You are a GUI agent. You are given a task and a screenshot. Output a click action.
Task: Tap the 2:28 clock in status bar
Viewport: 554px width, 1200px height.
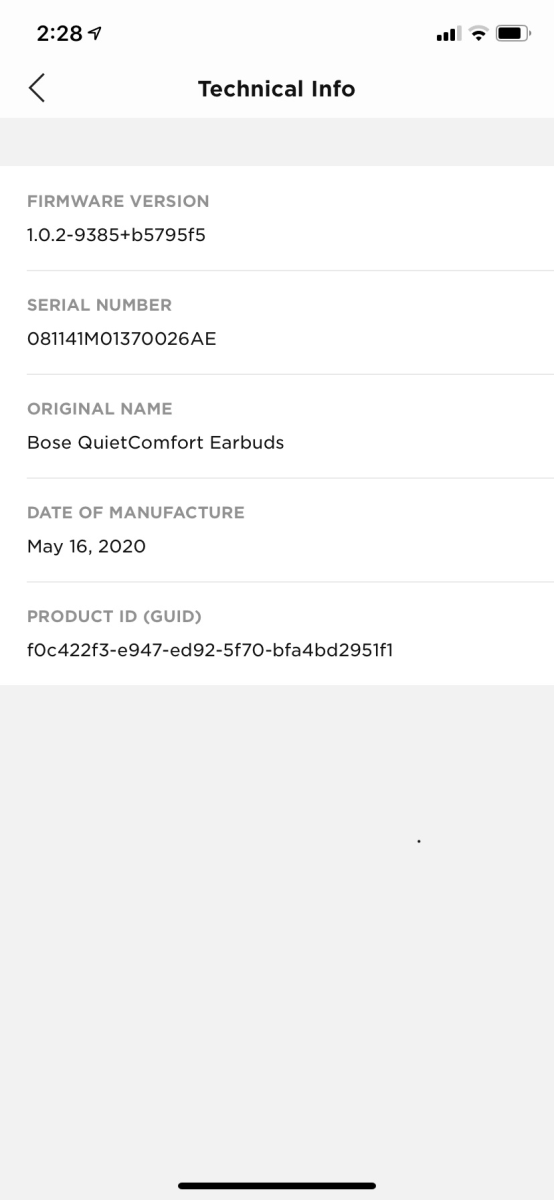pos(58,34)
